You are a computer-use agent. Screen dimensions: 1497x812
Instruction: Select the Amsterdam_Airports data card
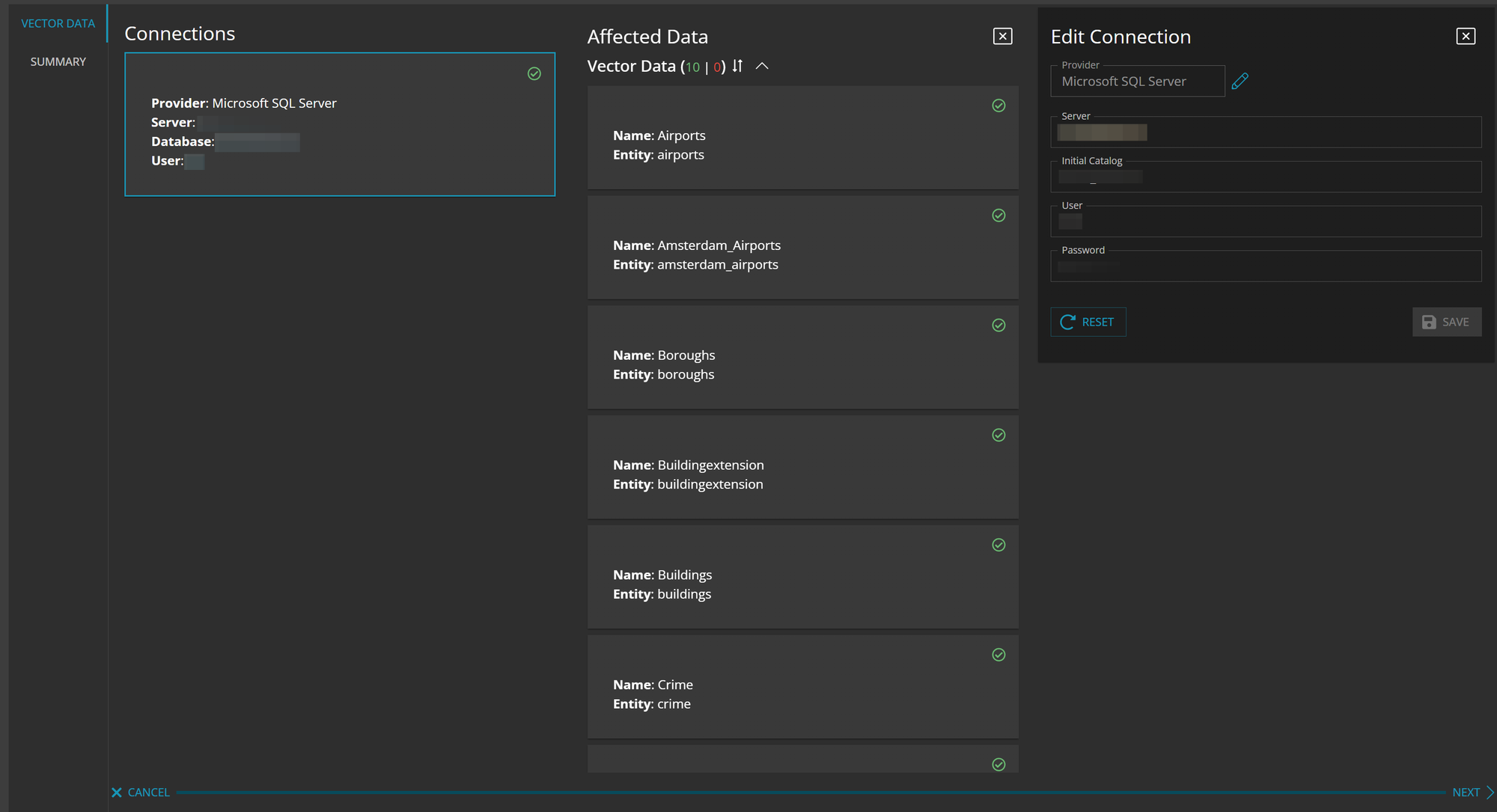[802, 248]
